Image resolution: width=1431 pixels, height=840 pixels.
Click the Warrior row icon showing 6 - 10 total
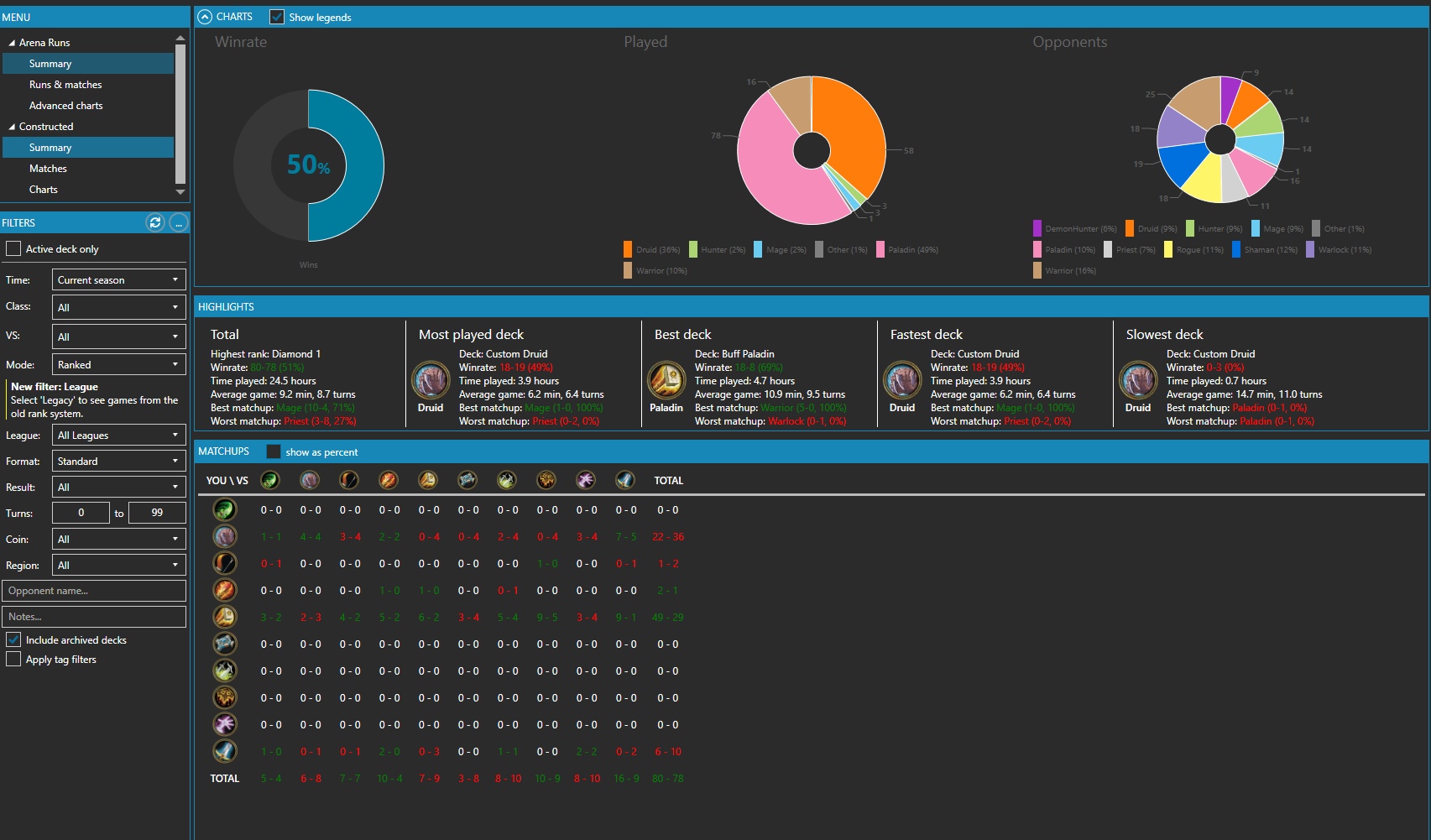point(224,751)
